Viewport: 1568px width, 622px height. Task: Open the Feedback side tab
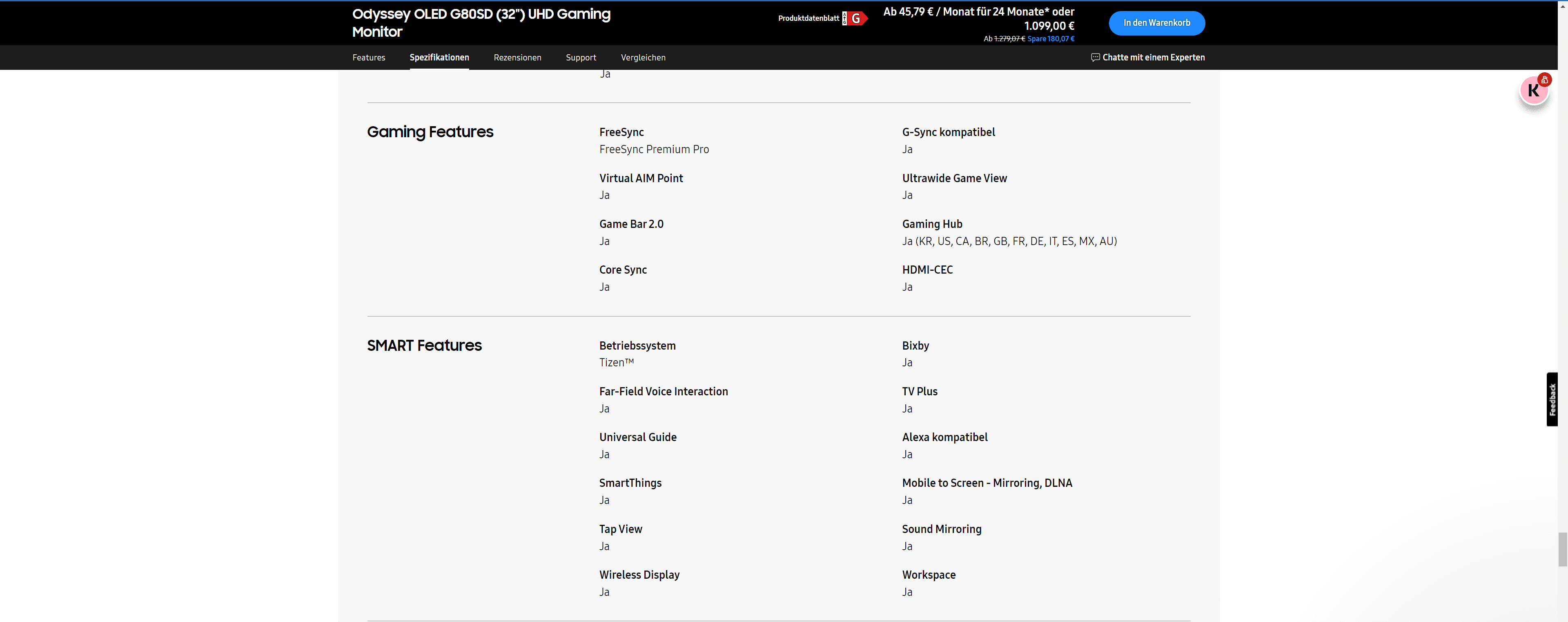point(1552,399)
